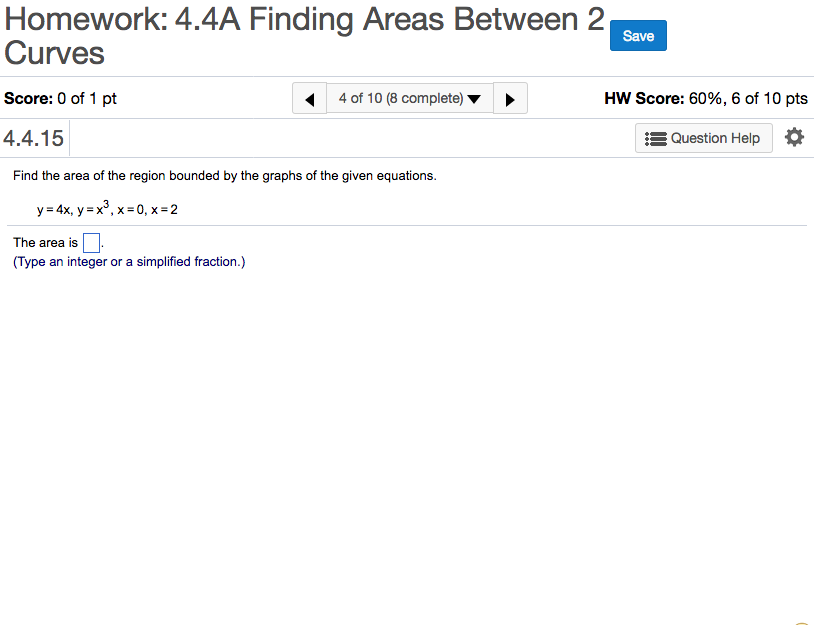Click 'The area is' label text

pos(45,243)
